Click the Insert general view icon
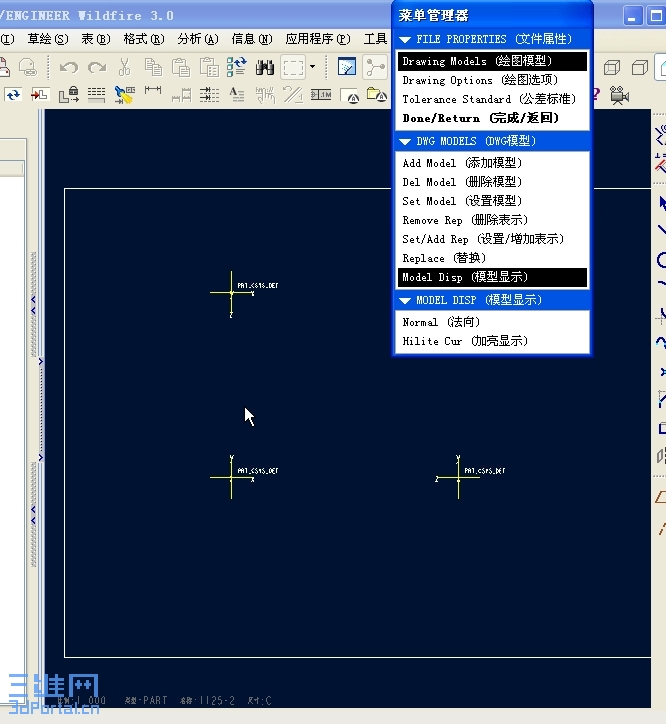666x724 pixels. pyautogui.click(x=40, y=95)
